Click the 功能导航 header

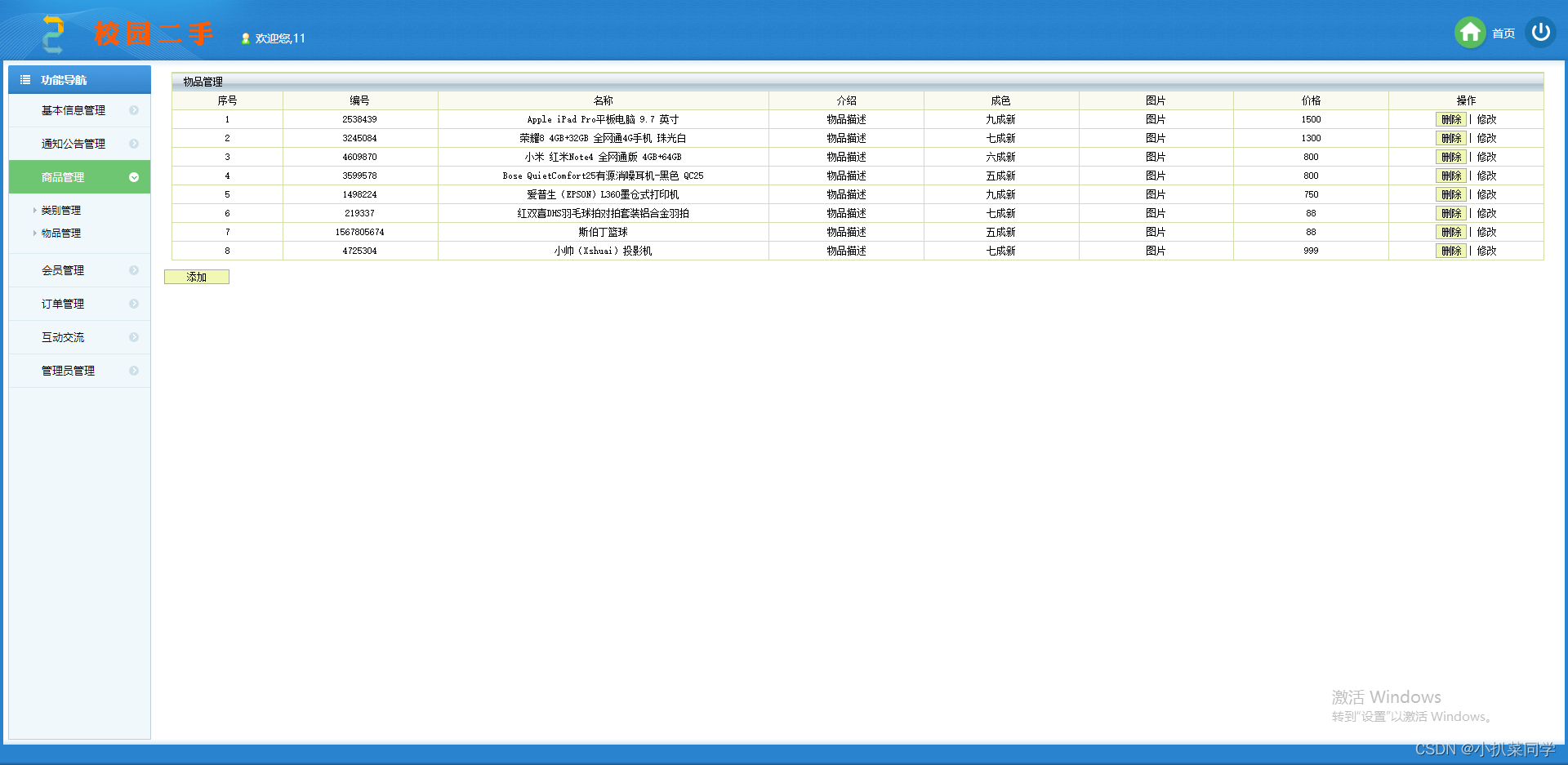click(x=79, y=80)
